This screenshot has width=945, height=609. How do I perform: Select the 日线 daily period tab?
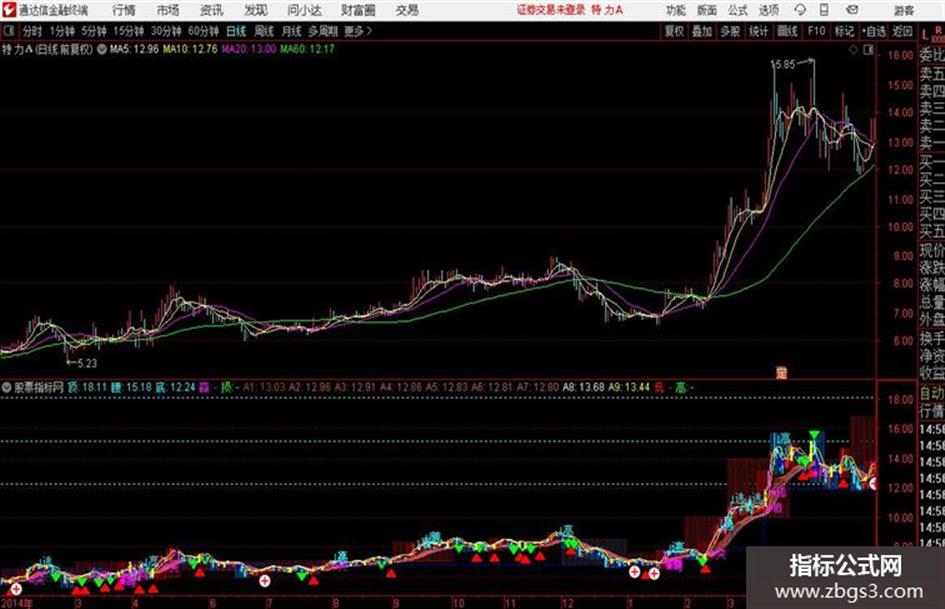pyautogui.click(x=236, y=31)
